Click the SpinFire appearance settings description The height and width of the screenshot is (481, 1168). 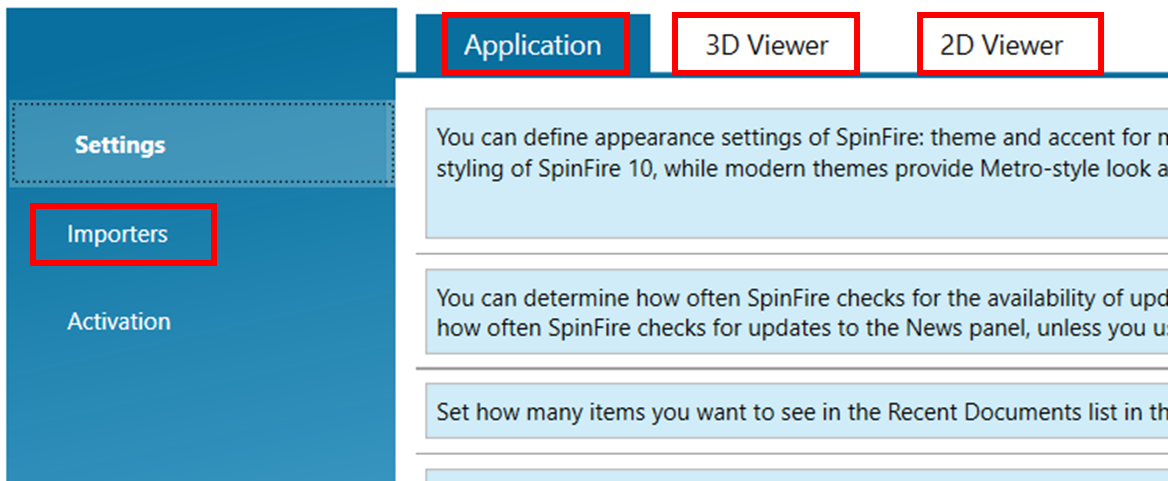point(796,173)
